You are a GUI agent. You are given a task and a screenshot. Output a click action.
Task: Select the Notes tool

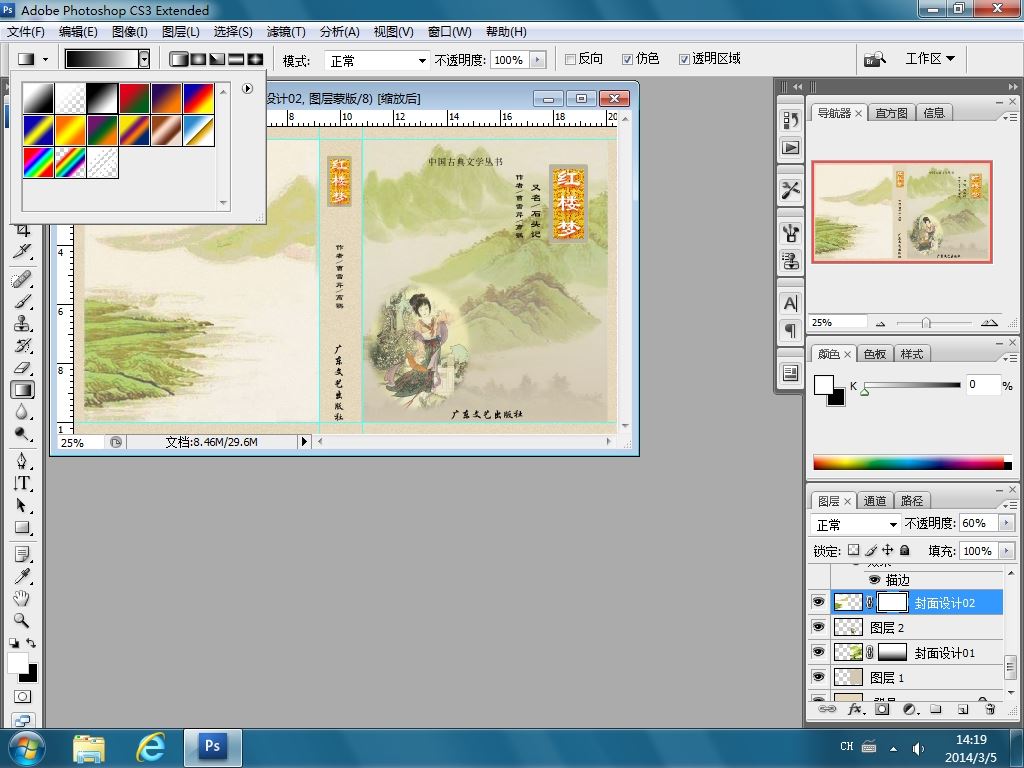click(22, 554)
